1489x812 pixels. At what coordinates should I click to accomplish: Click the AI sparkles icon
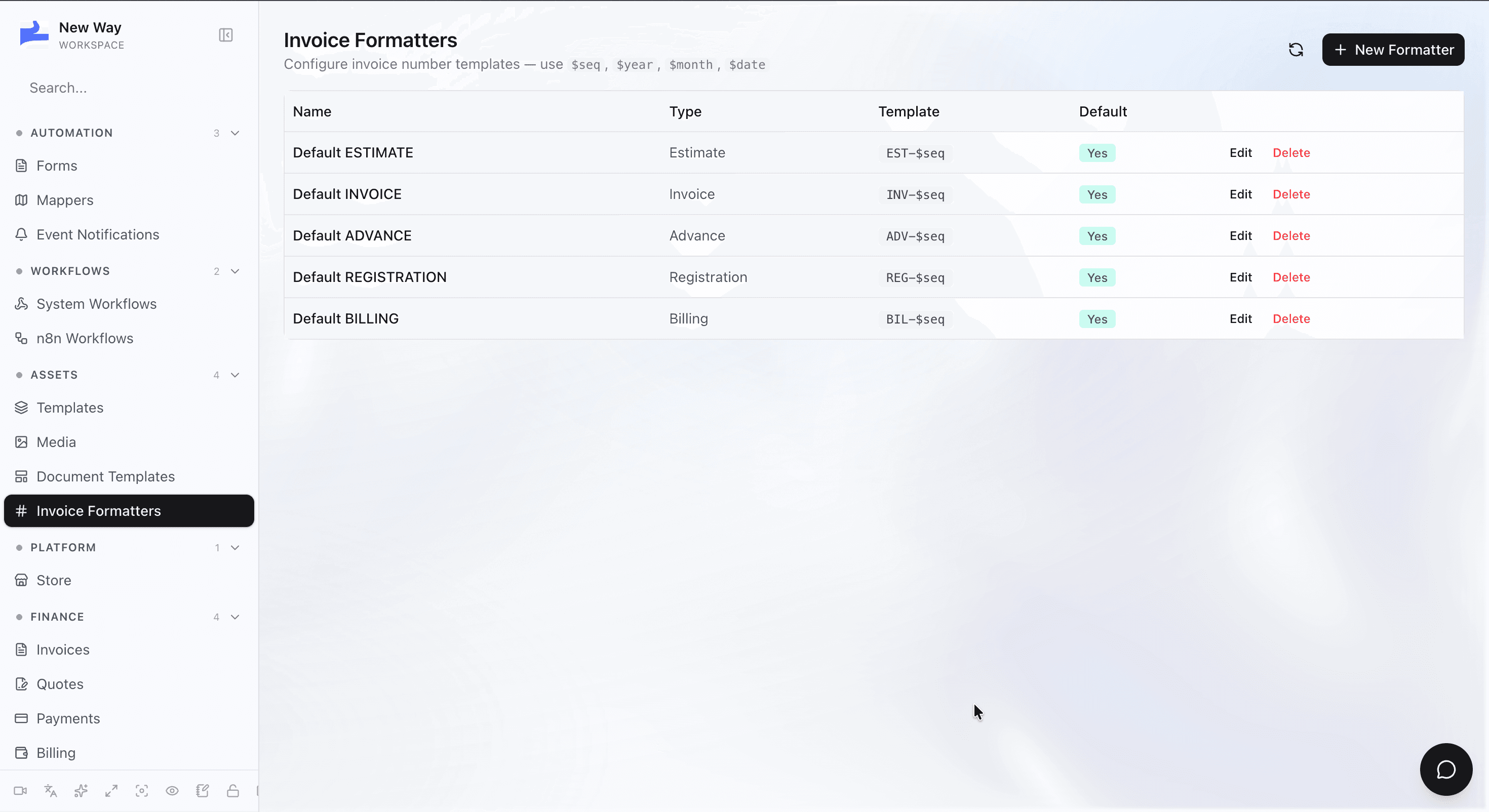tap(81, 791)
